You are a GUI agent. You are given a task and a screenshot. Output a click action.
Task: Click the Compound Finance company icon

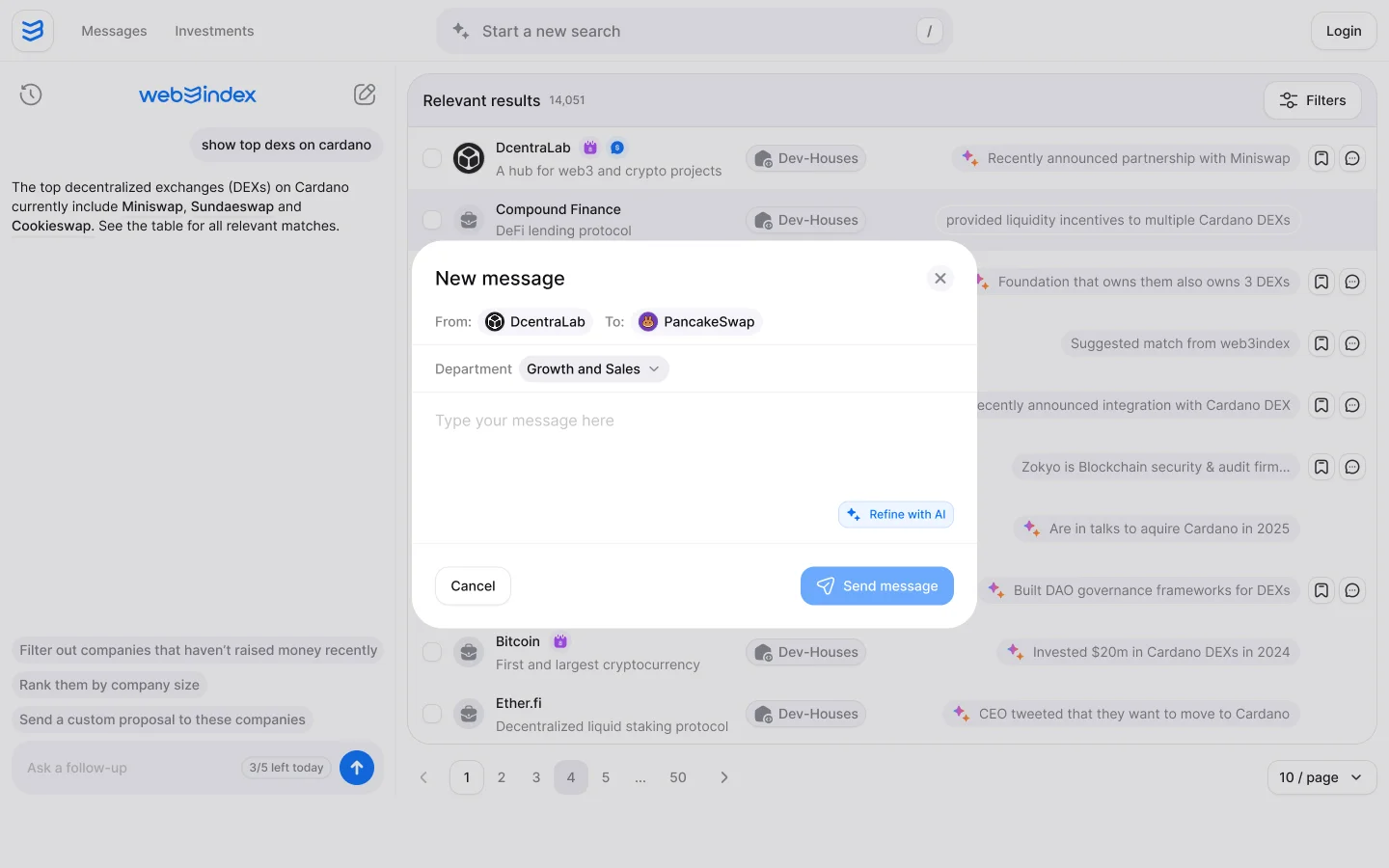469,220
